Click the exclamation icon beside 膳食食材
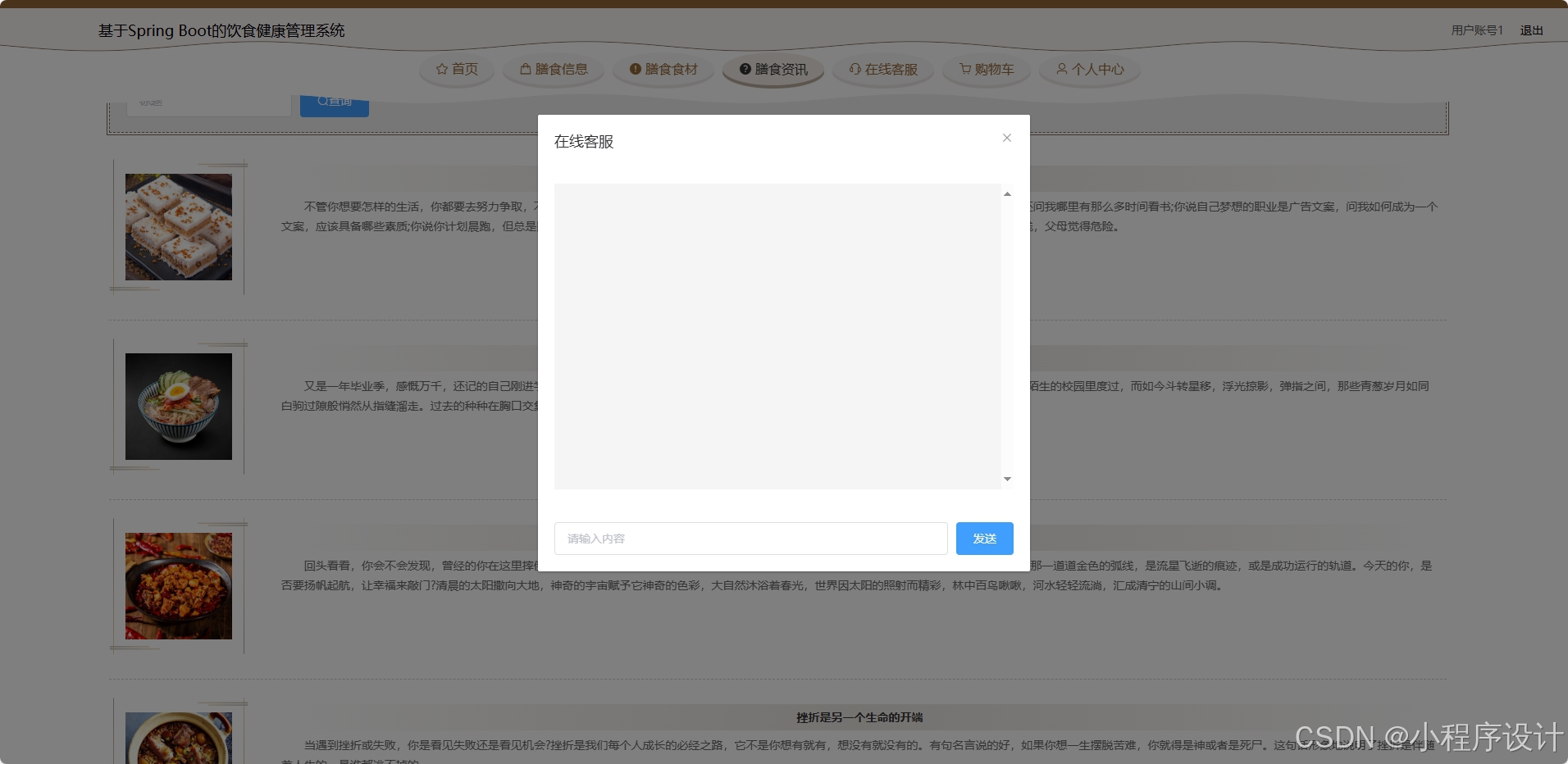 tap(636, 70)
